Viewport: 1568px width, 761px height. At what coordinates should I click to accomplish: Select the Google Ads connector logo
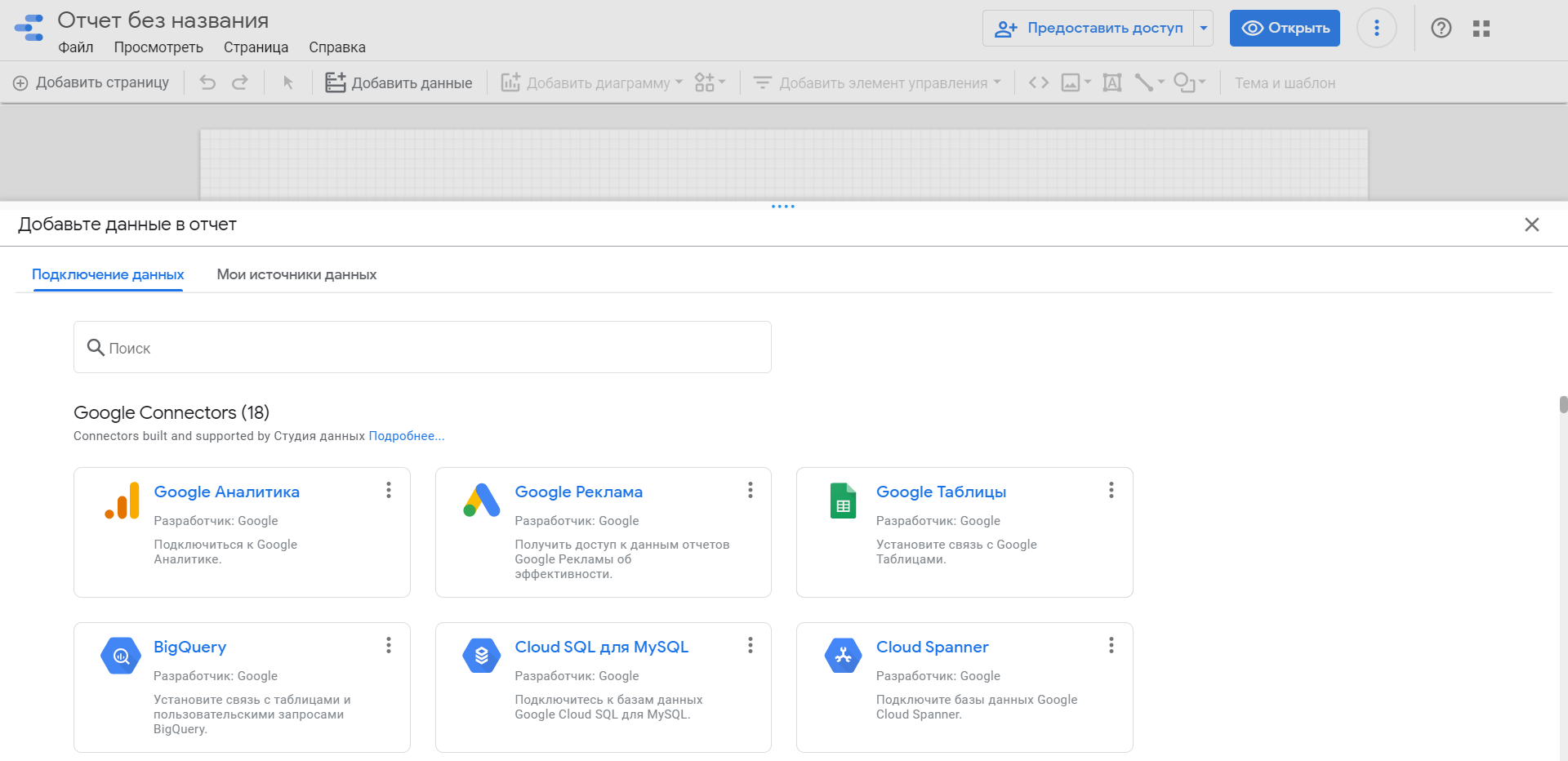pyautogui.click(x=482, y=501)
